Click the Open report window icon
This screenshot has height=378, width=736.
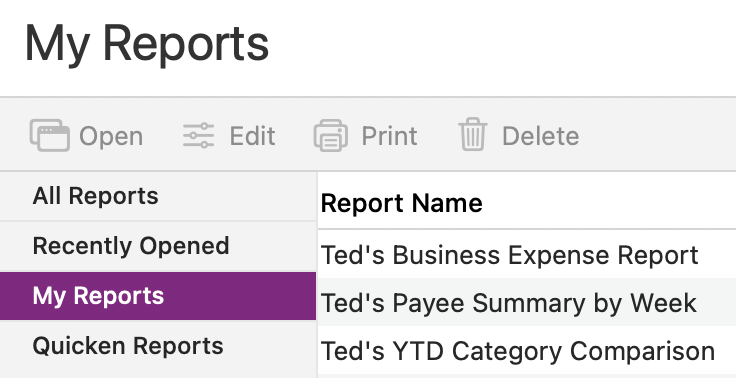coord(50,136)
